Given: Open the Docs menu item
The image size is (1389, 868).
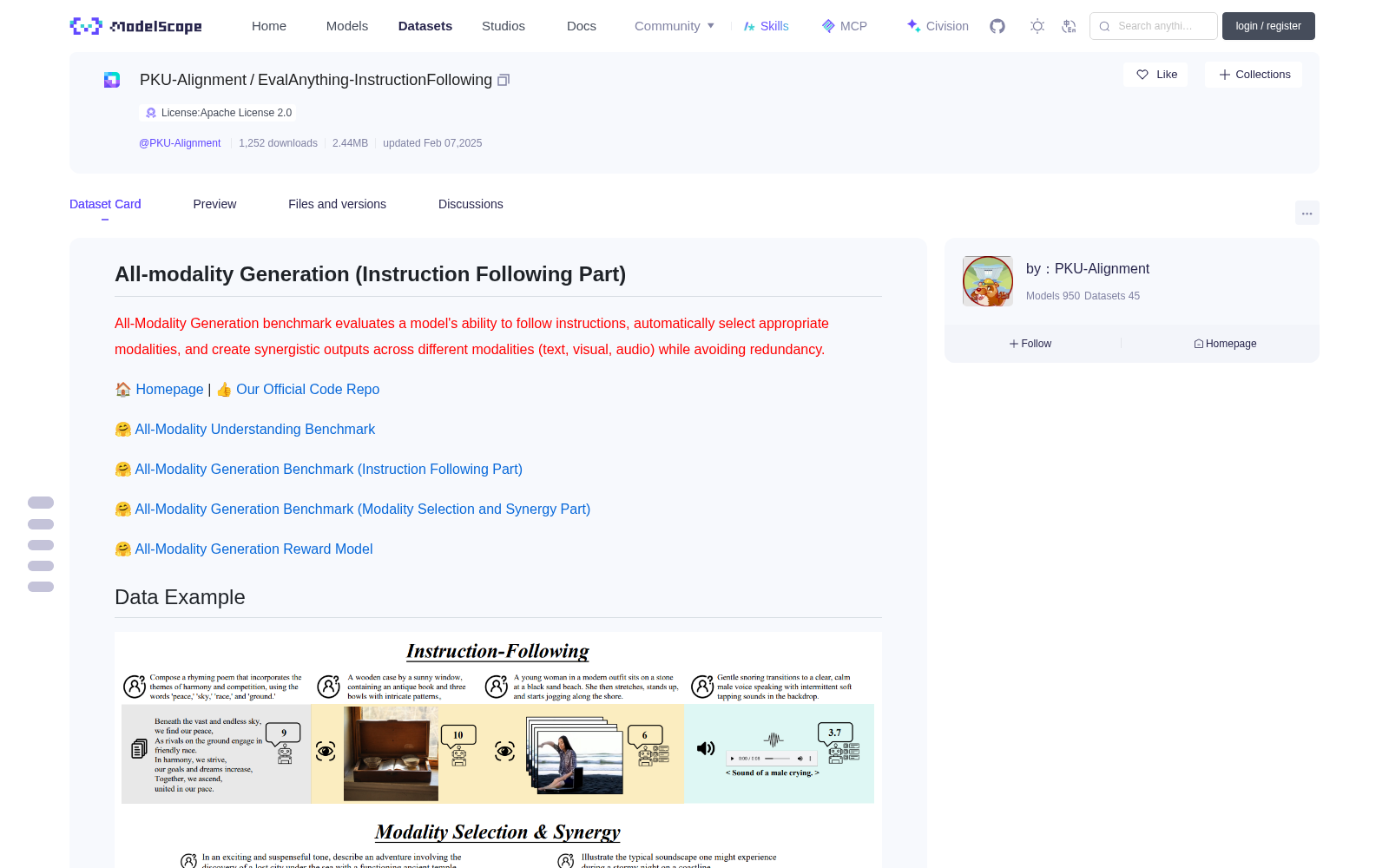Looking at the screenshot, I should (x=582, y=26).
